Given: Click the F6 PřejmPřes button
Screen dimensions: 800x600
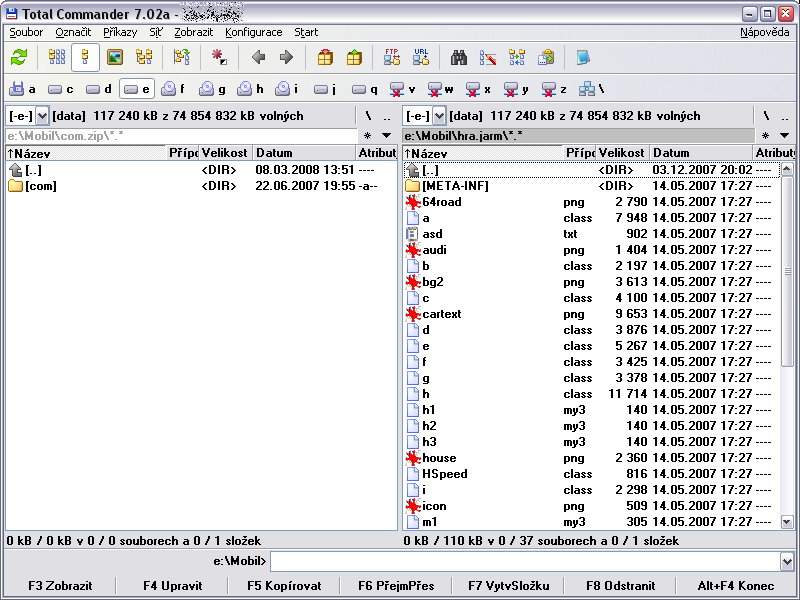Looking at the screenshot, I should pos(396,586).
